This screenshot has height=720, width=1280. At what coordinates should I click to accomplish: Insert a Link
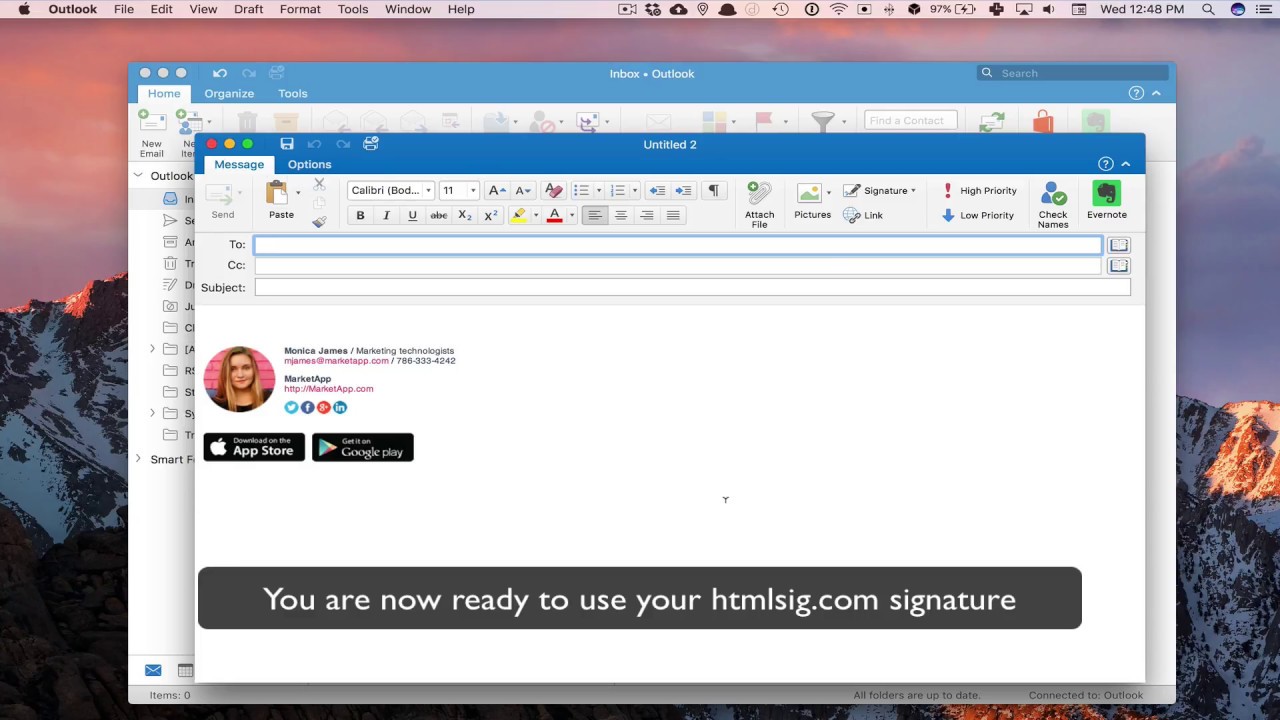point(863,215)
